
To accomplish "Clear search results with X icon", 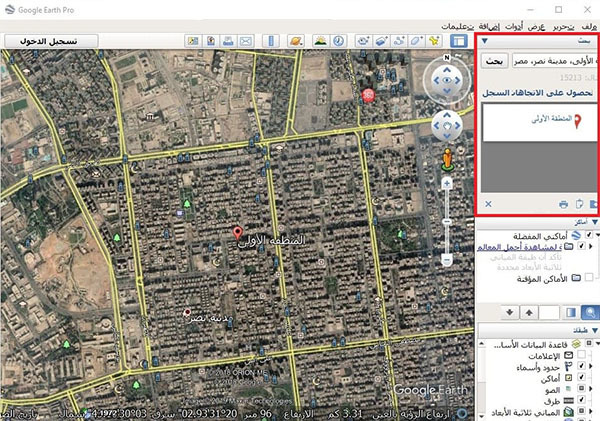I will (488, 204).
